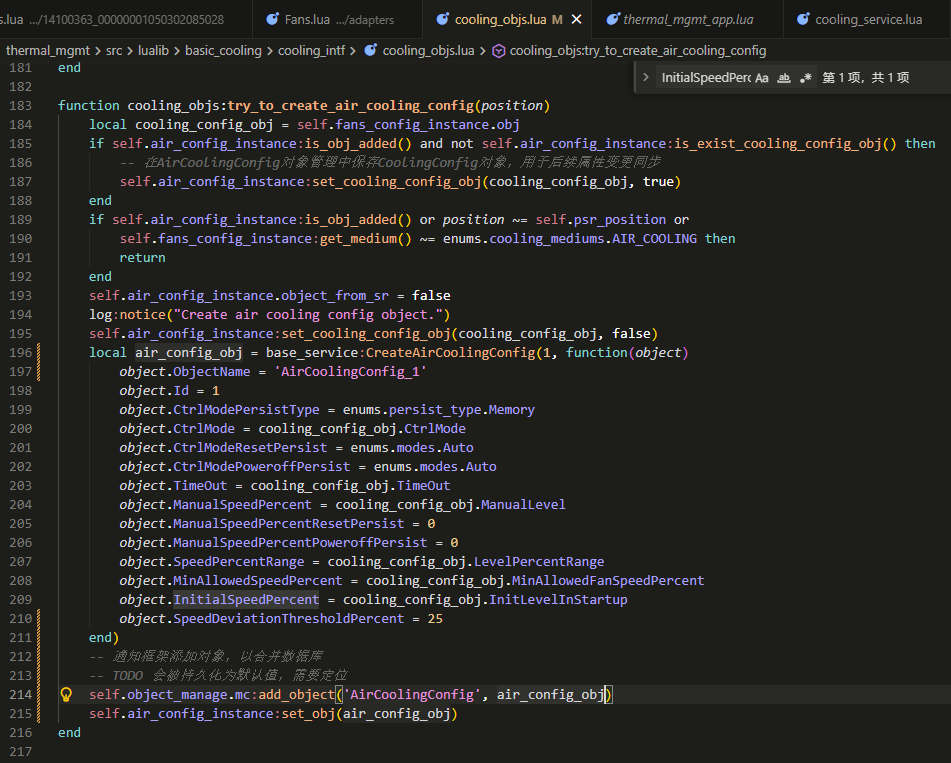Image resolution: width=951 pixels, height=763 pixels.
Task: Click 'get_medium' call on line 190
Action: tap(358, 238)
